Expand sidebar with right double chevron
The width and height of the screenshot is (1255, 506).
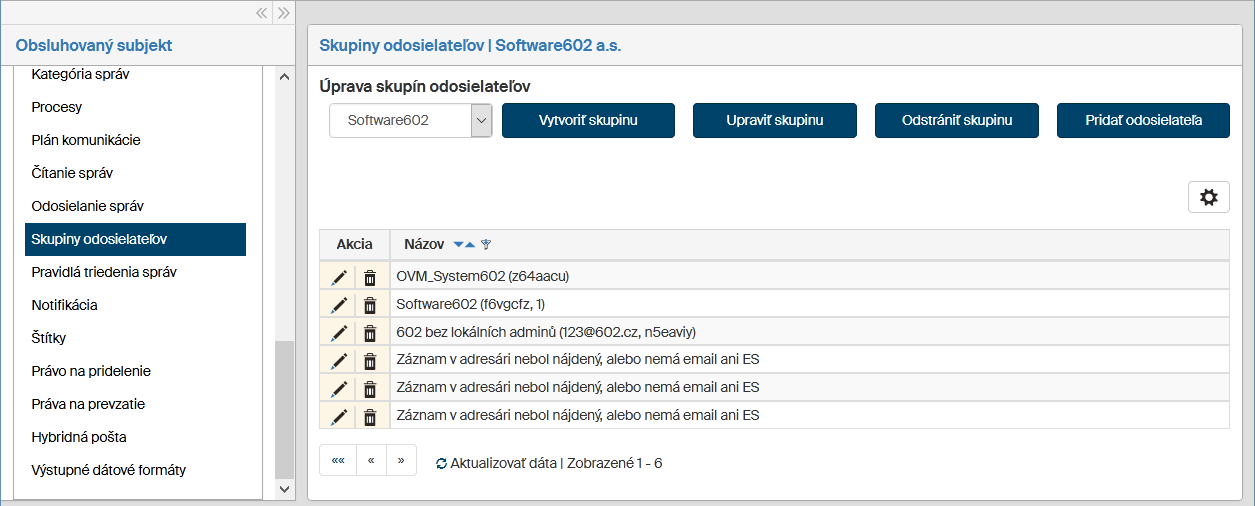tap(283, 13)
